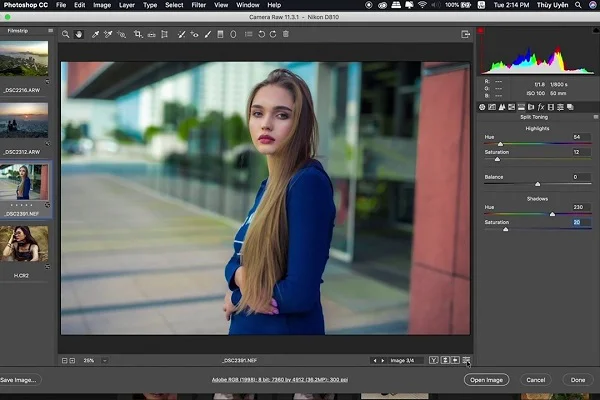Viewport: 600px width, 400px height.
Task: Open the Filmstrip panel menu
Action: (x=51, y=31)
